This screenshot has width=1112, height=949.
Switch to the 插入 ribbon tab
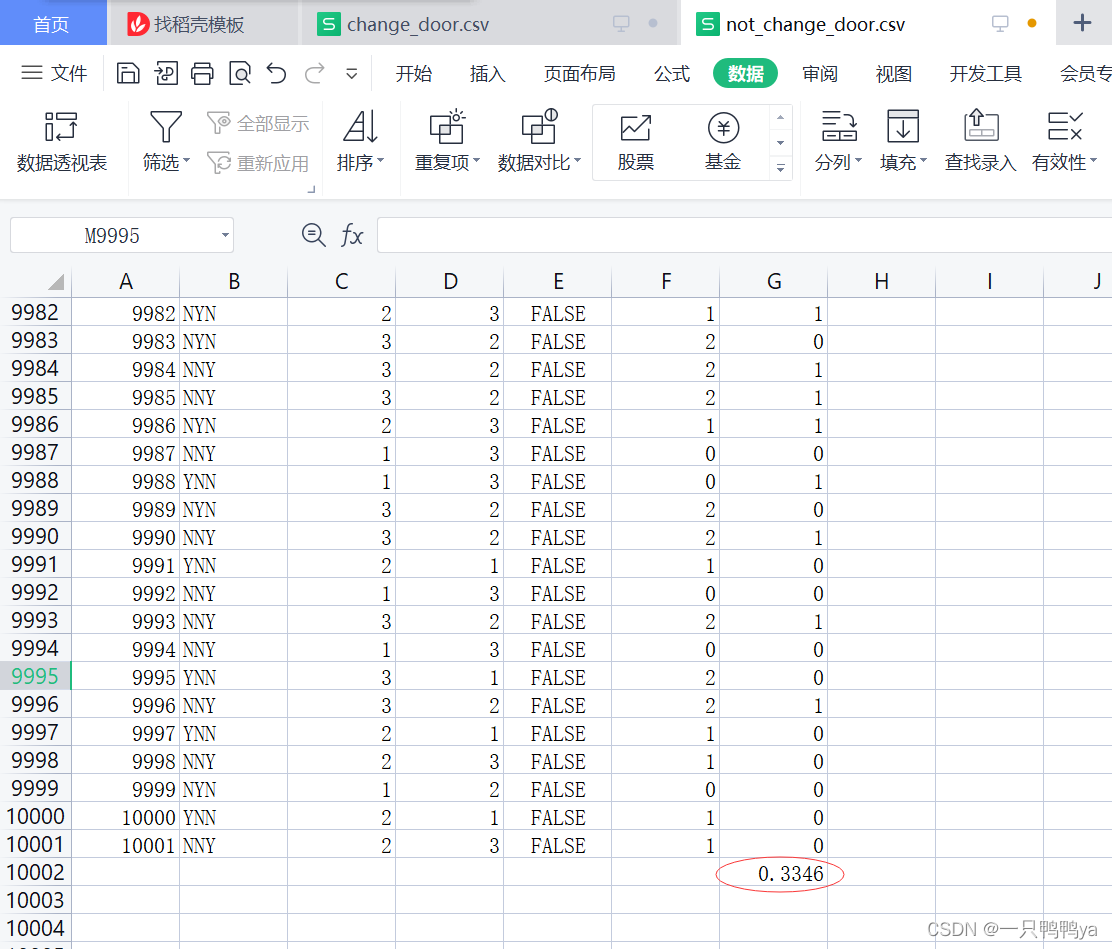tap(487, 74)
